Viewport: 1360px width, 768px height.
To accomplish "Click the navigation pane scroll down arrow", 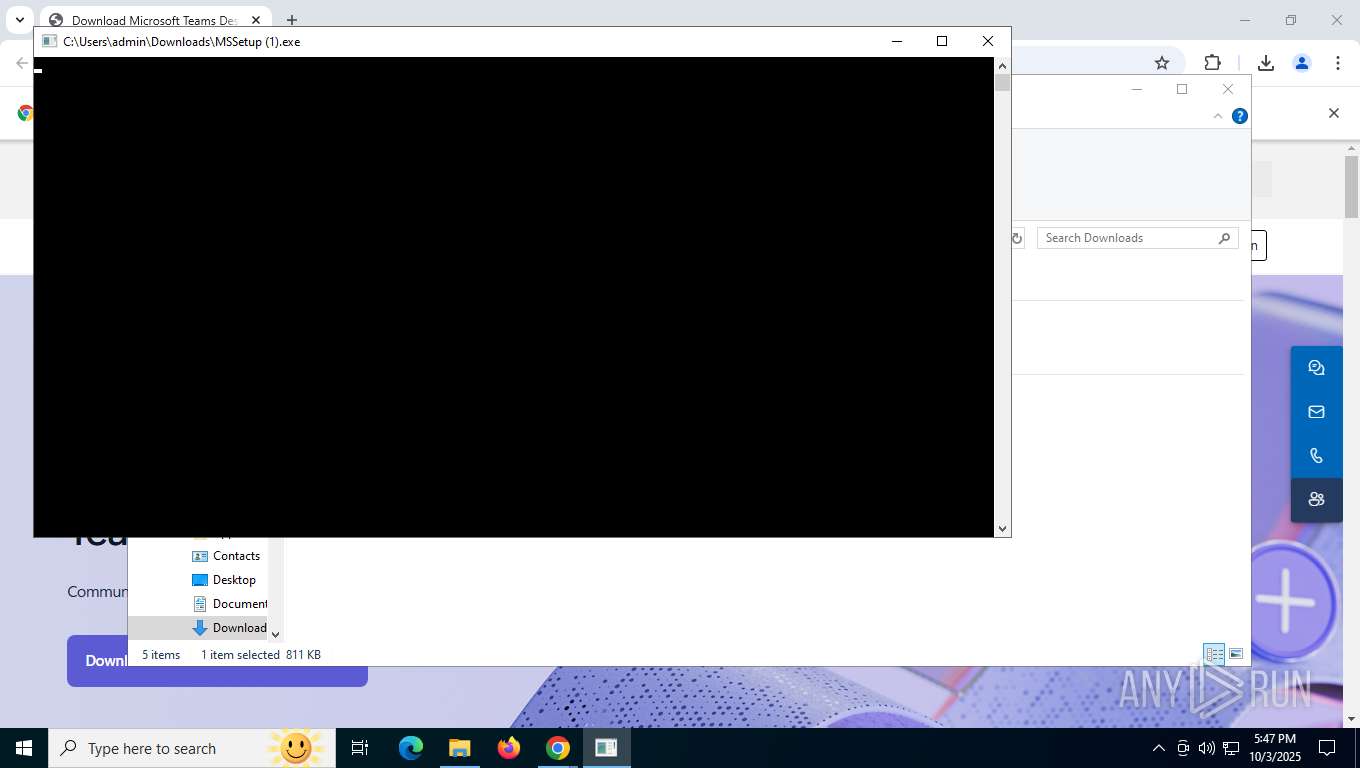I will tap(276, 634).
